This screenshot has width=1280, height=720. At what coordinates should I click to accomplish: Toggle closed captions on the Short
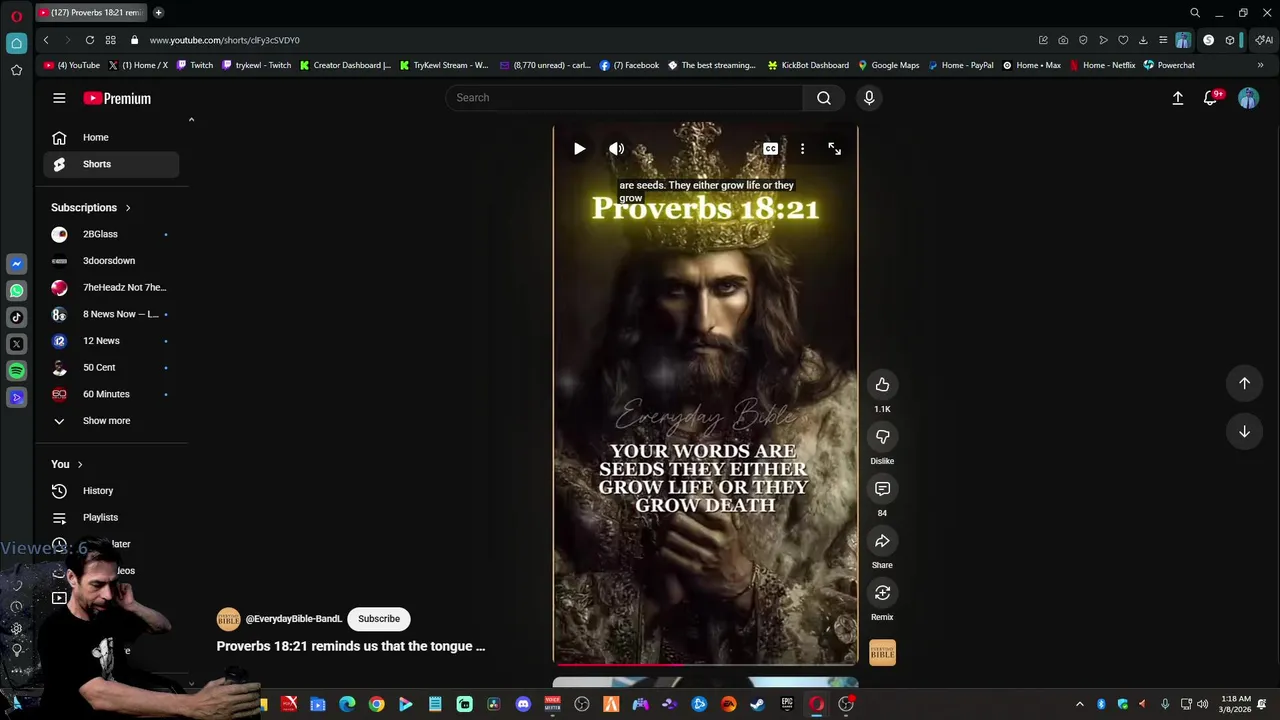pyautogui.click(x=770, y=149)
